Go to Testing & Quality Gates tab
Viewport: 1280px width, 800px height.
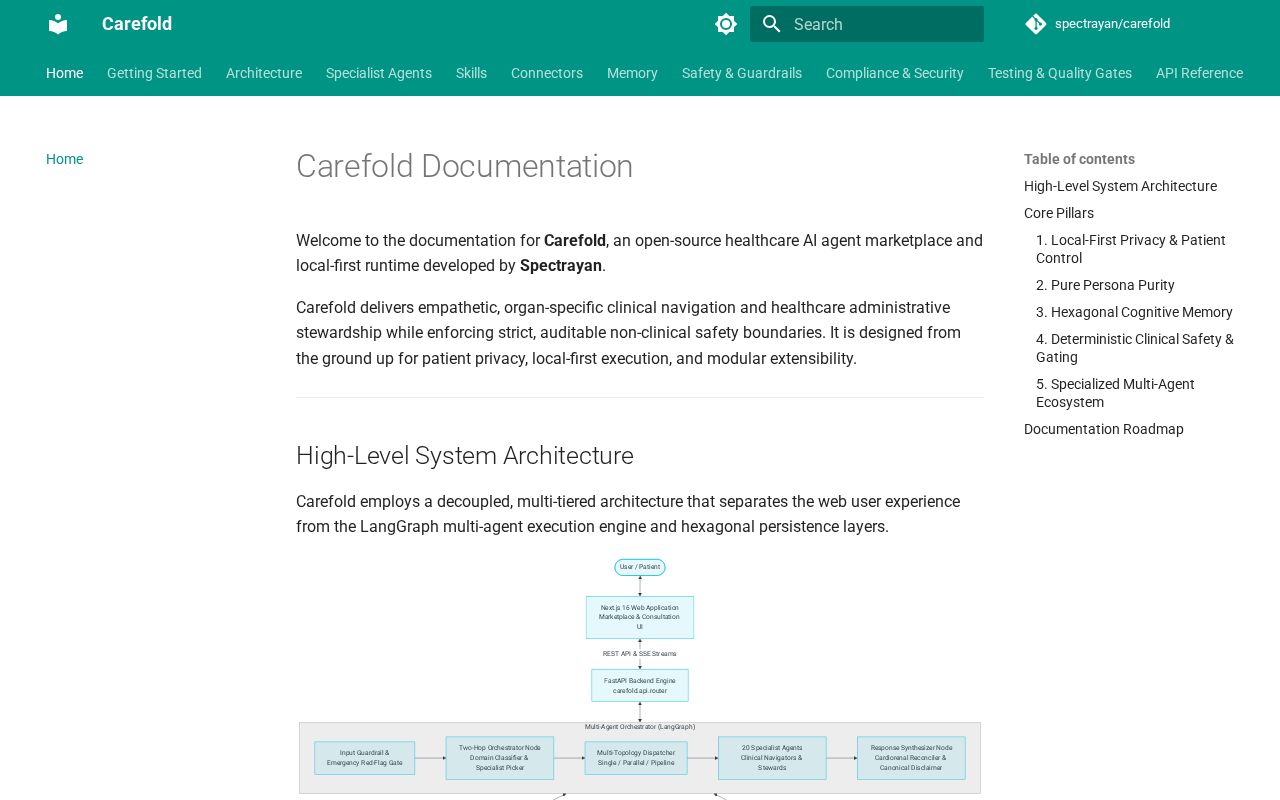(x=1060, y=73)
